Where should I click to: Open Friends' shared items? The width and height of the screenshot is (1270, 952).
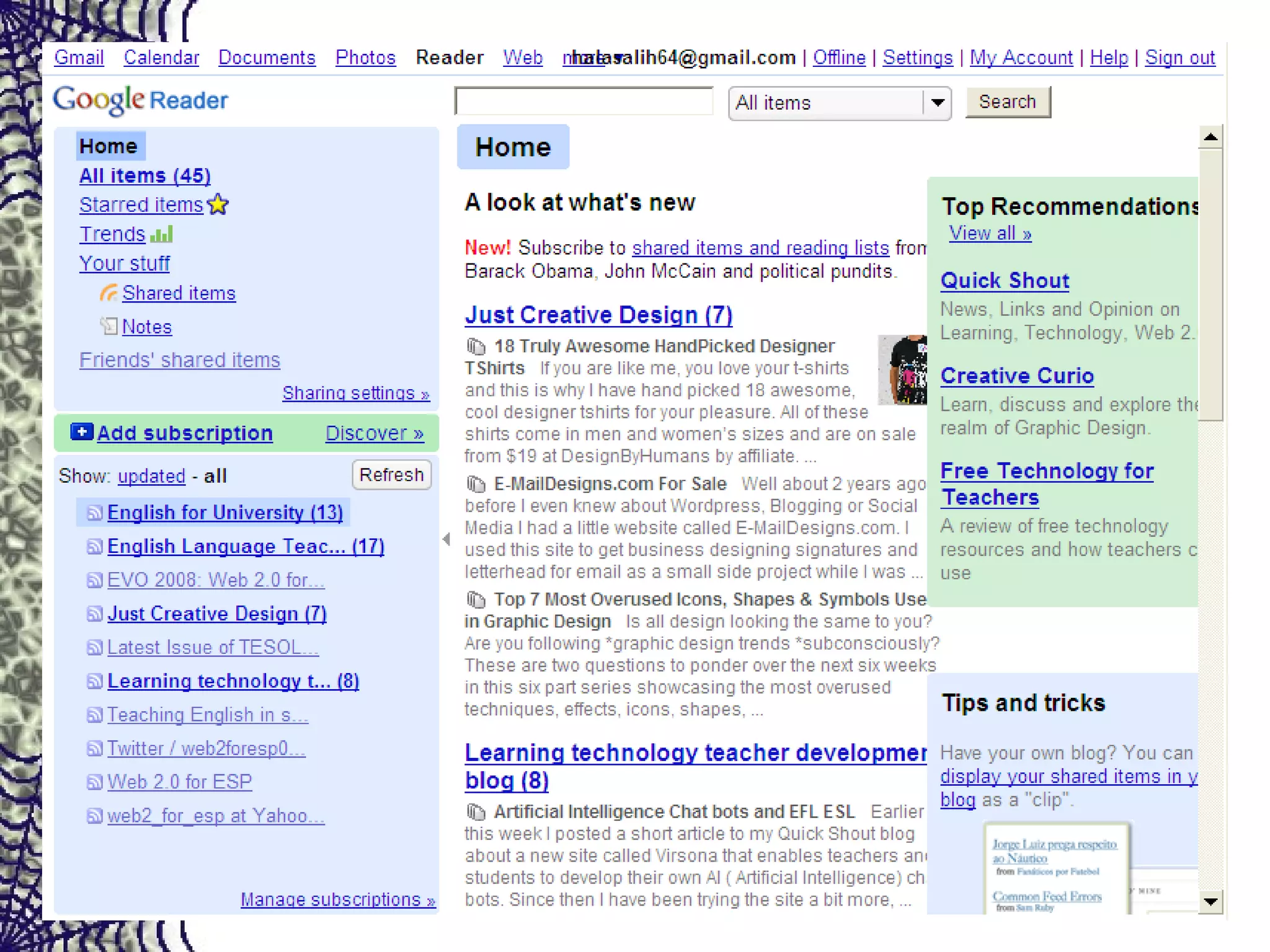(179, 359)
